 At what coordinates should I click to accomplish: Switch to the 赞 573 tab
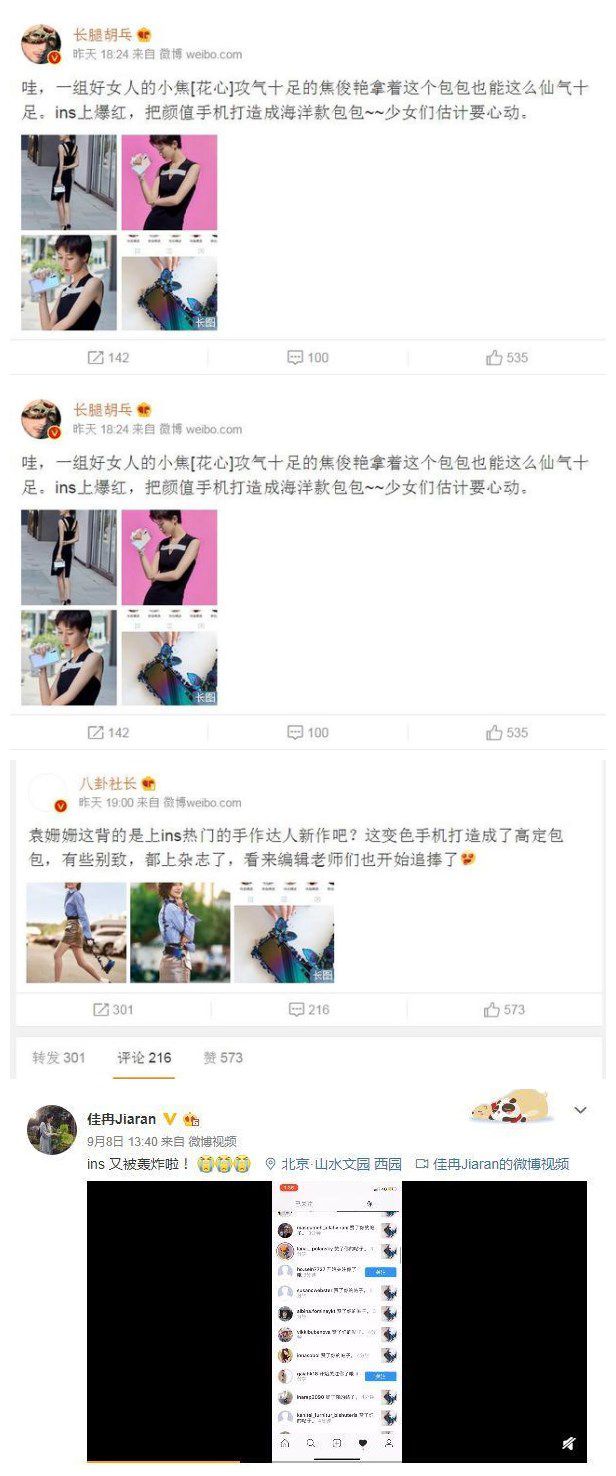[x=223, y=1057]
